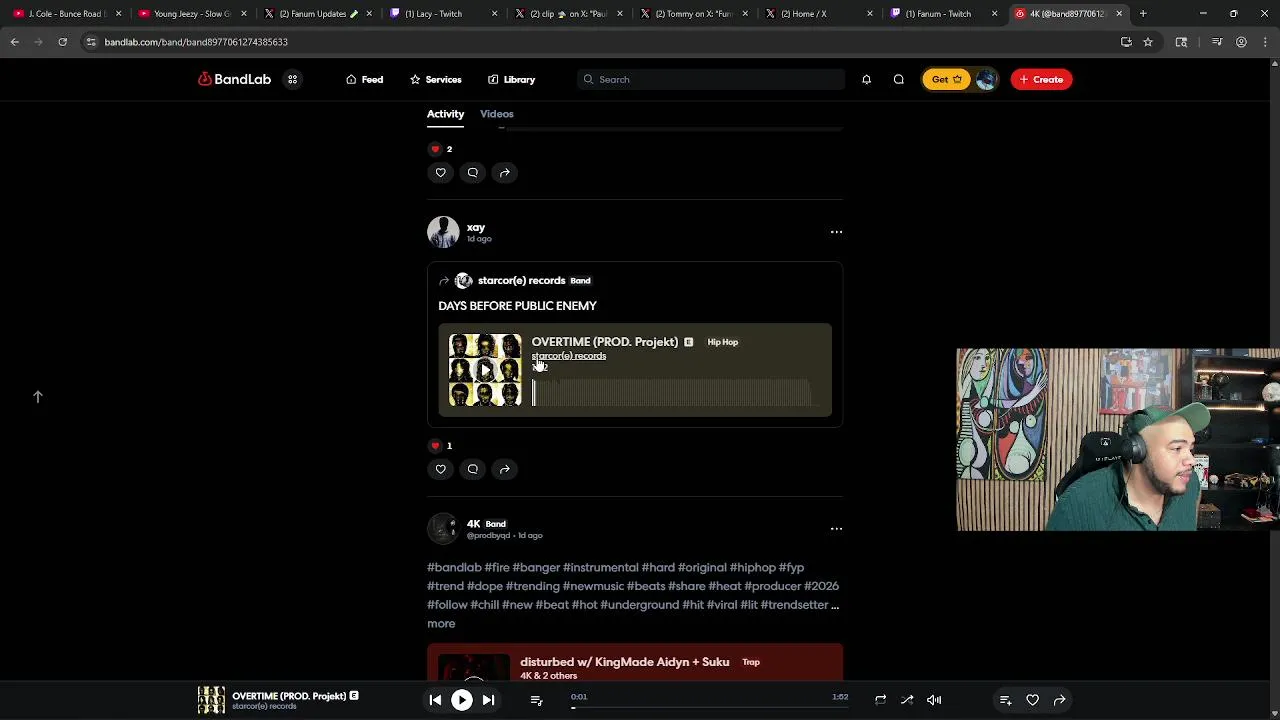The width and height of the screenshot is (1280, 720).
Task: Share the top post with 2 likes
Action: pyautogui.click(x=504, y=172)
